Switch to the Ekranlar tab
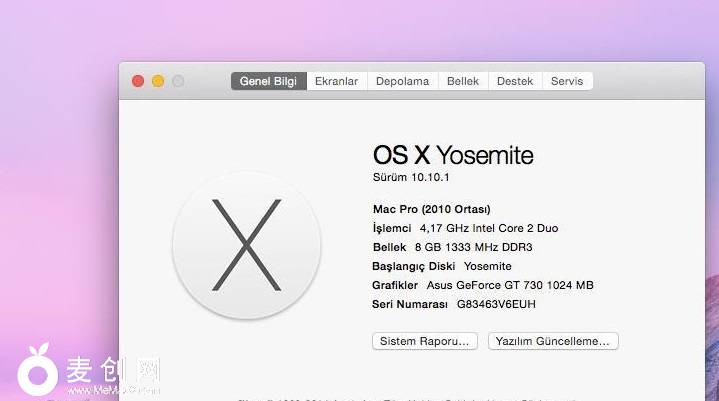719x401 pixels. [336, 81]
